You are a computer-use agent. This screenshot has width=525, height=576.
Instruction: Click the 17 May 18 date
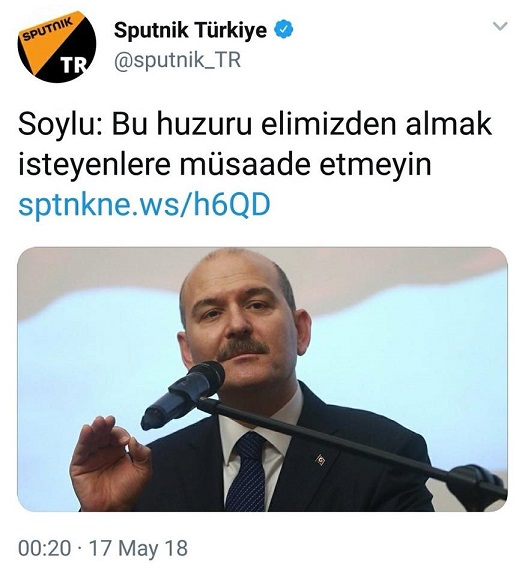[x=139, y=548]
